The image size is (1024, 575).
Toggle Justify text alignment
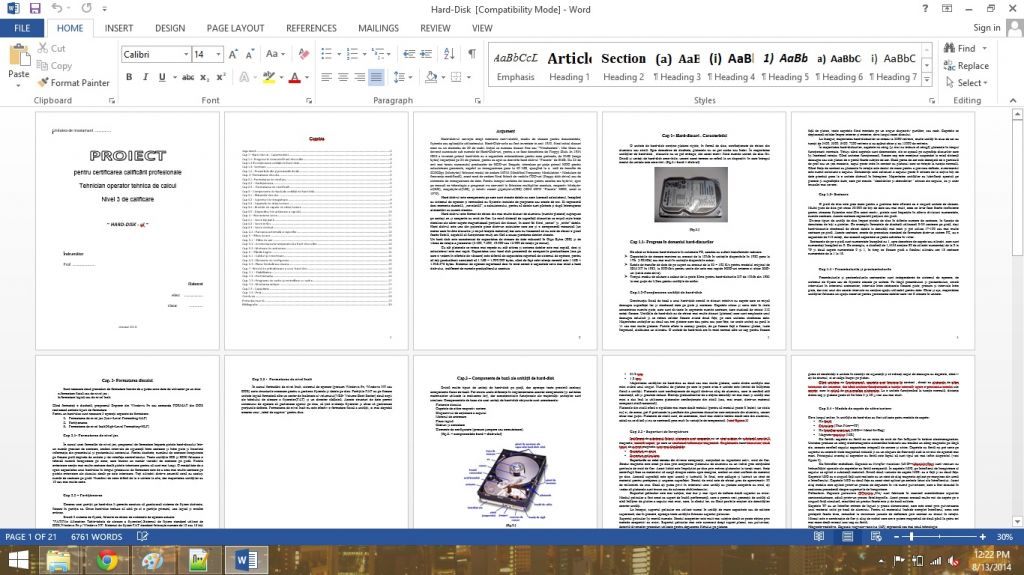tap(376, 77)
